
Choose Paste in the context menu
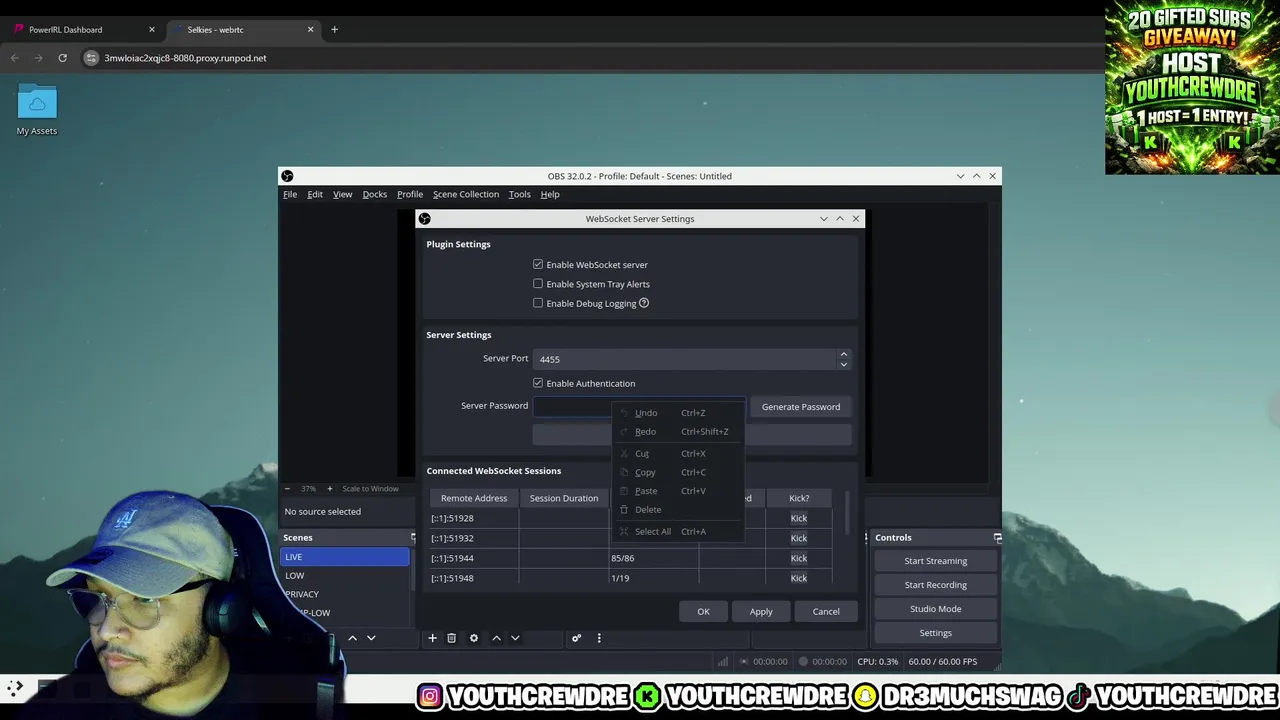tap(678, 491)
